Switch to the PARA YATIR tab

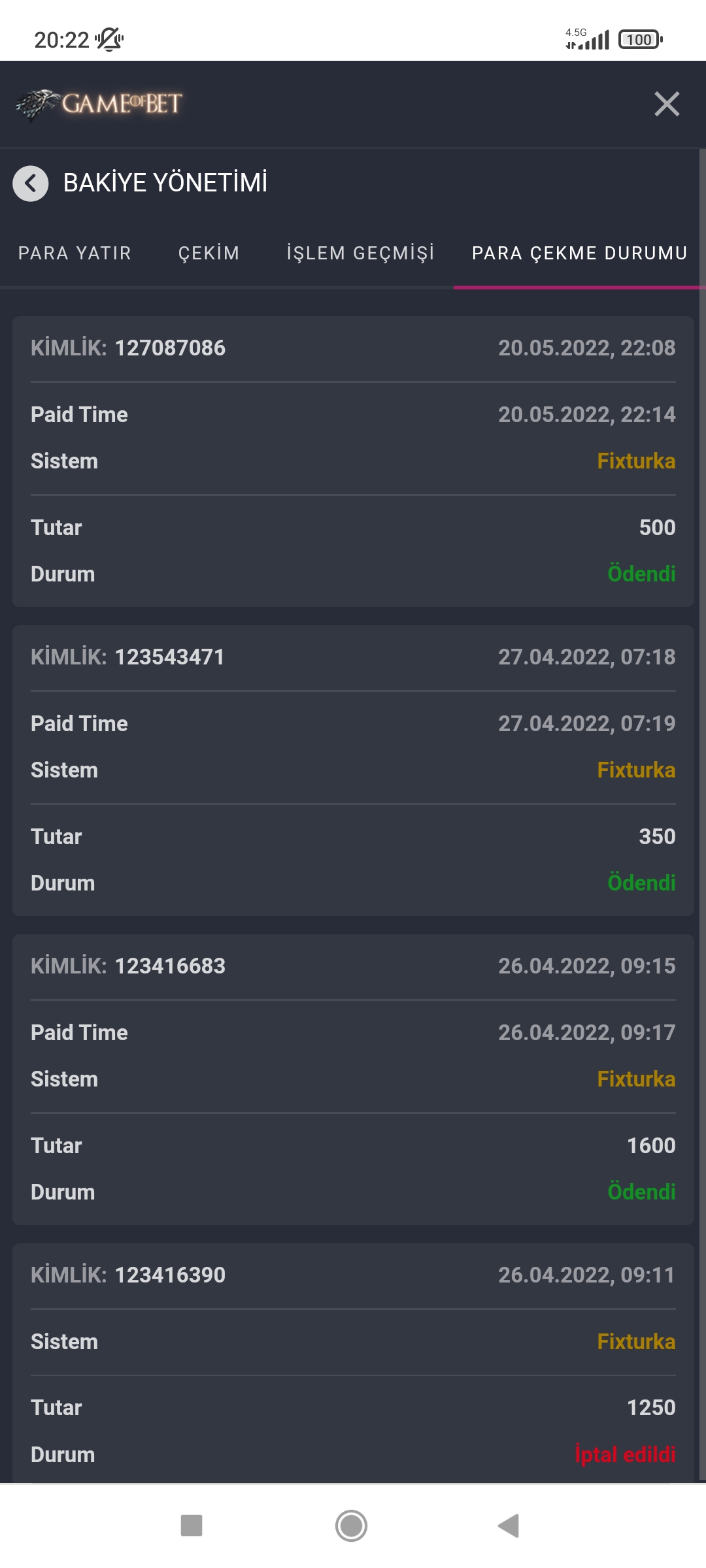point(75,253)
